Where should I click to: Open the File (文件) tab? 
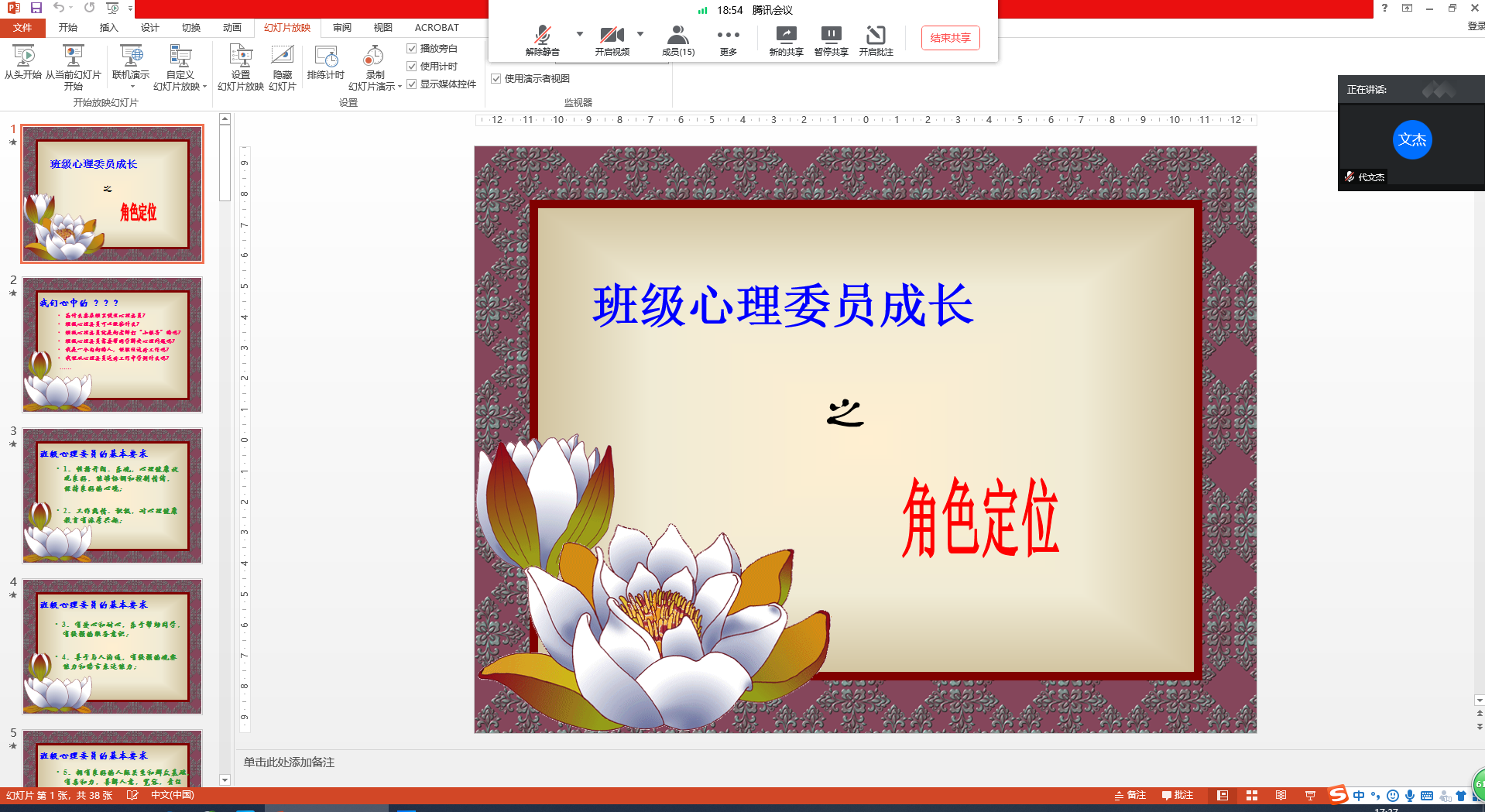click(x=22, y=27)
